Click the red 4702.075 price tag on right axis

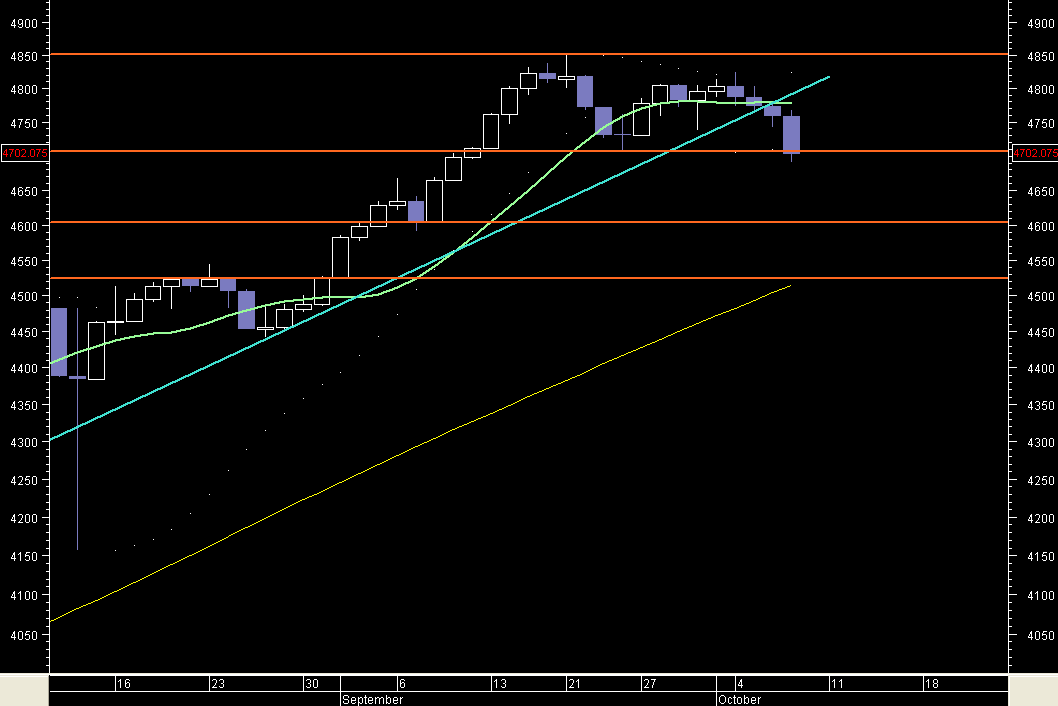[x=1034, y=153]
